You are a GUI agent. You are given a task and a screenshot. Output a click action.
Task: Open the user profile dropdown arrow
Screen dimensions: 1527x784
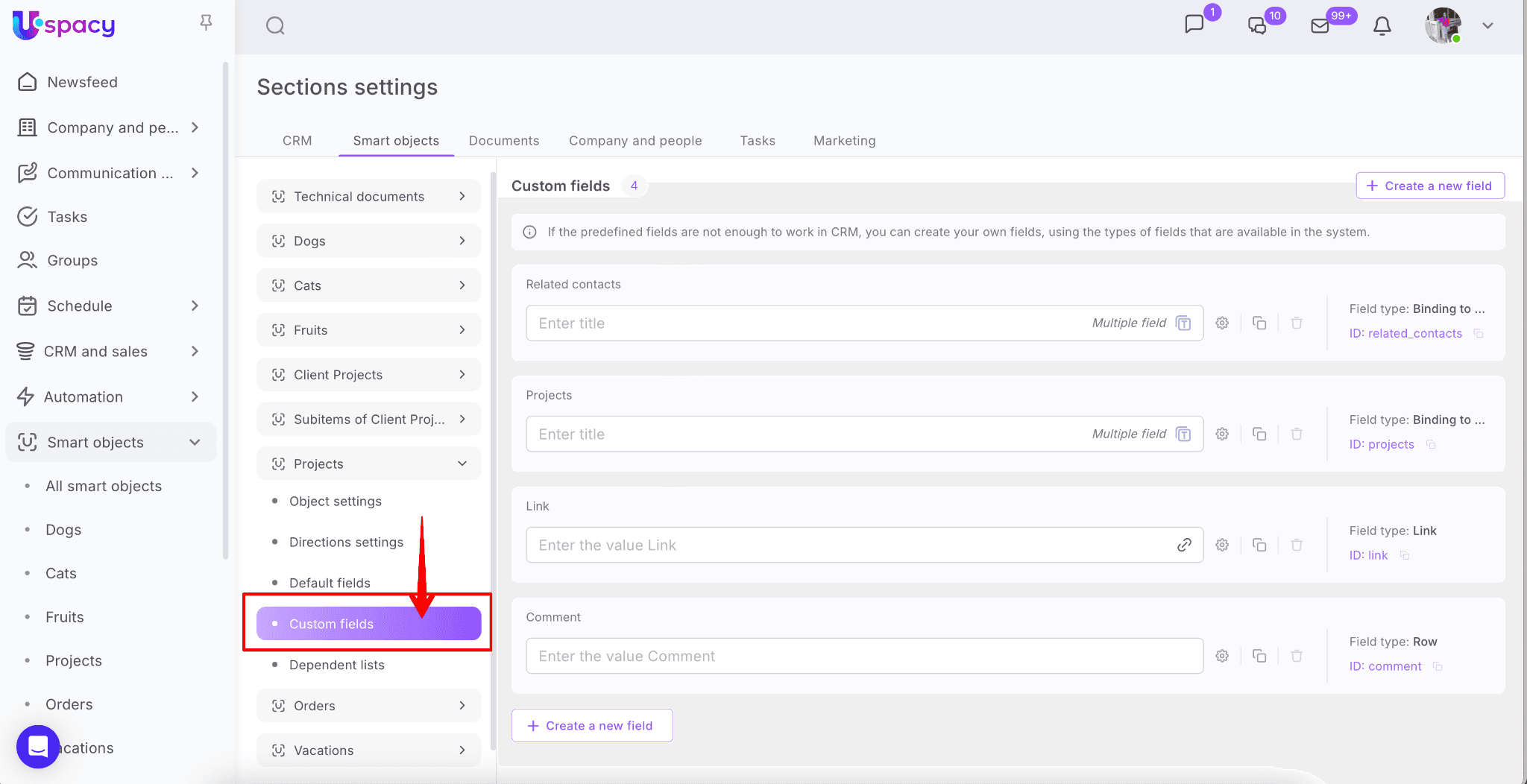(x=1487, y=26)
